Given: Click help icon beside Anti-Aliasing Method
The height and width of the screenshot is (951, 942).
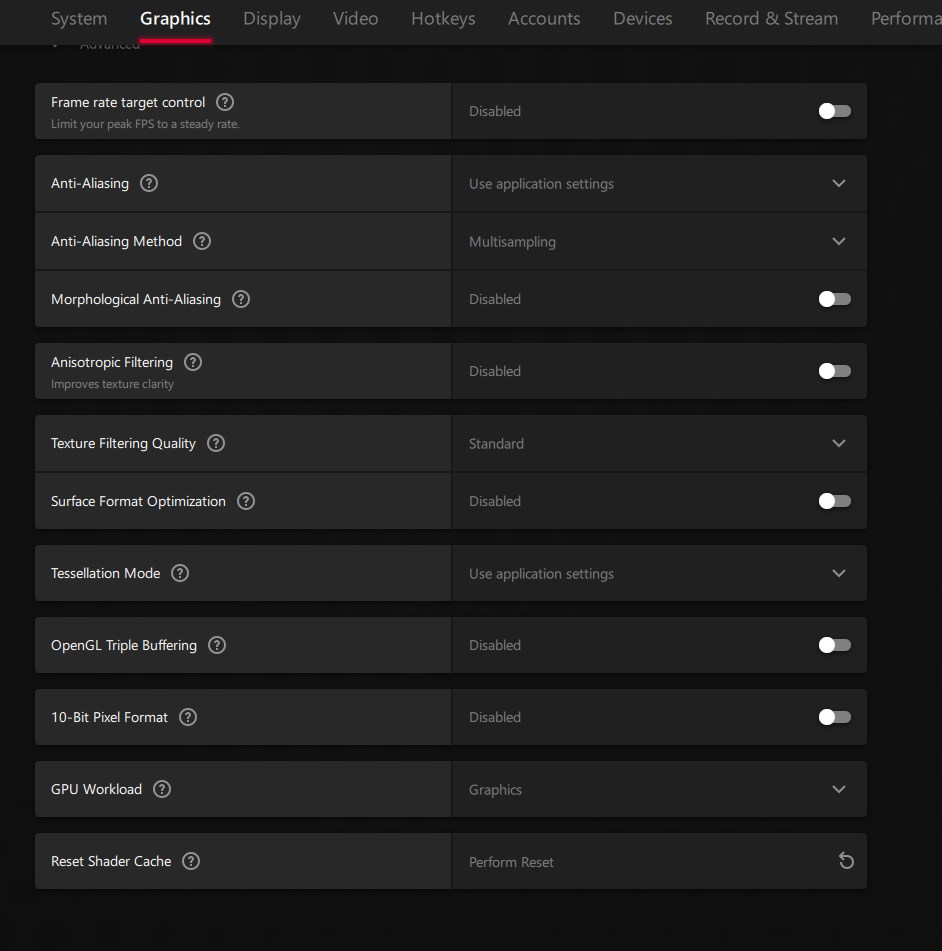Looking at the screenshot, I should point(202,241).
